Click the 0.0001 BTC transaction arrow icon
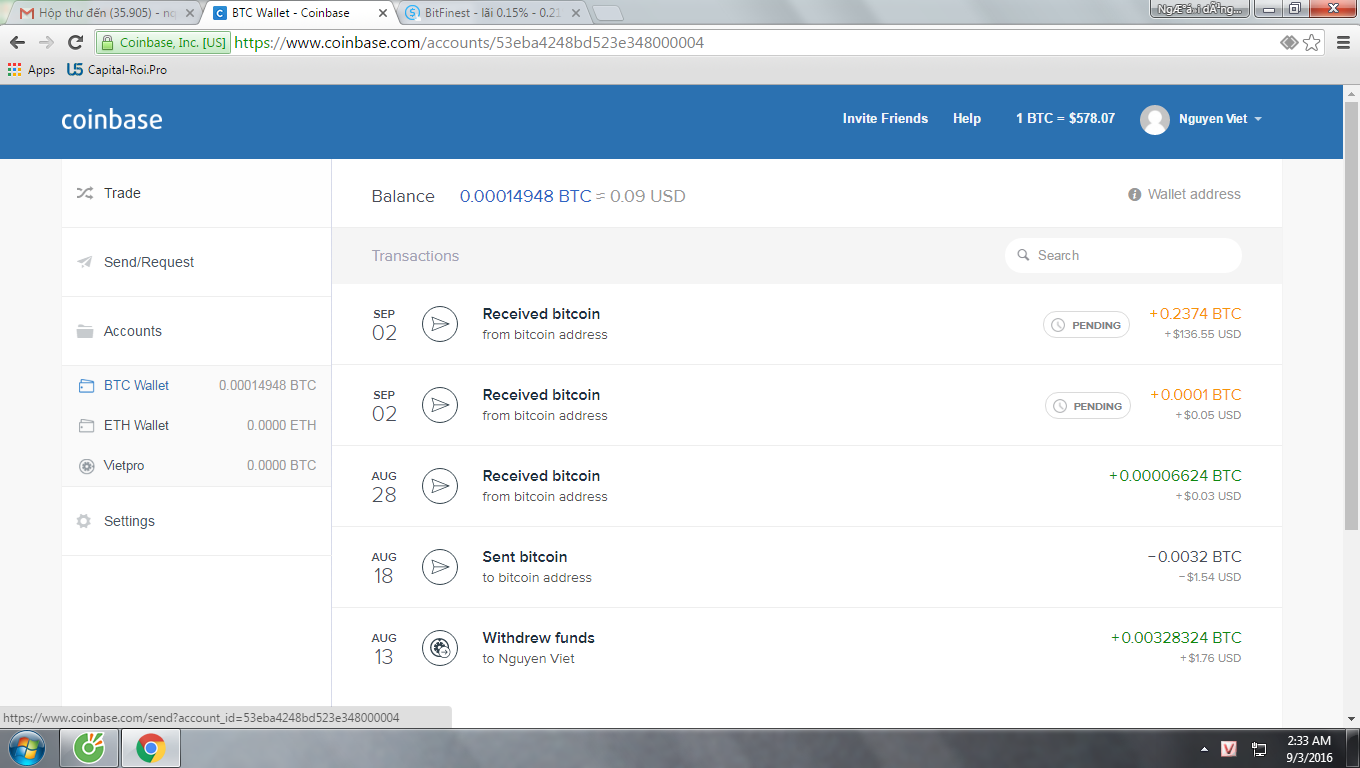 (440, 405)
